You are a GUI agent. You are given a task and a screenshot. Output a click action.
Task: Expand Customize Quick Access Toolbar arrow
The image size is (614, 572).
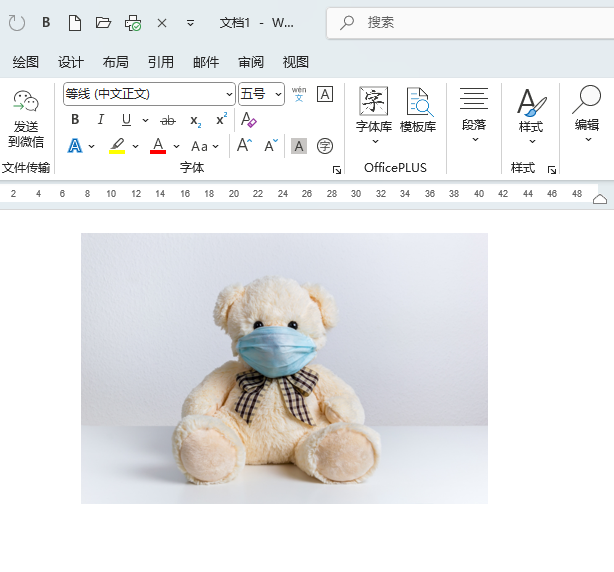[190, 23]
